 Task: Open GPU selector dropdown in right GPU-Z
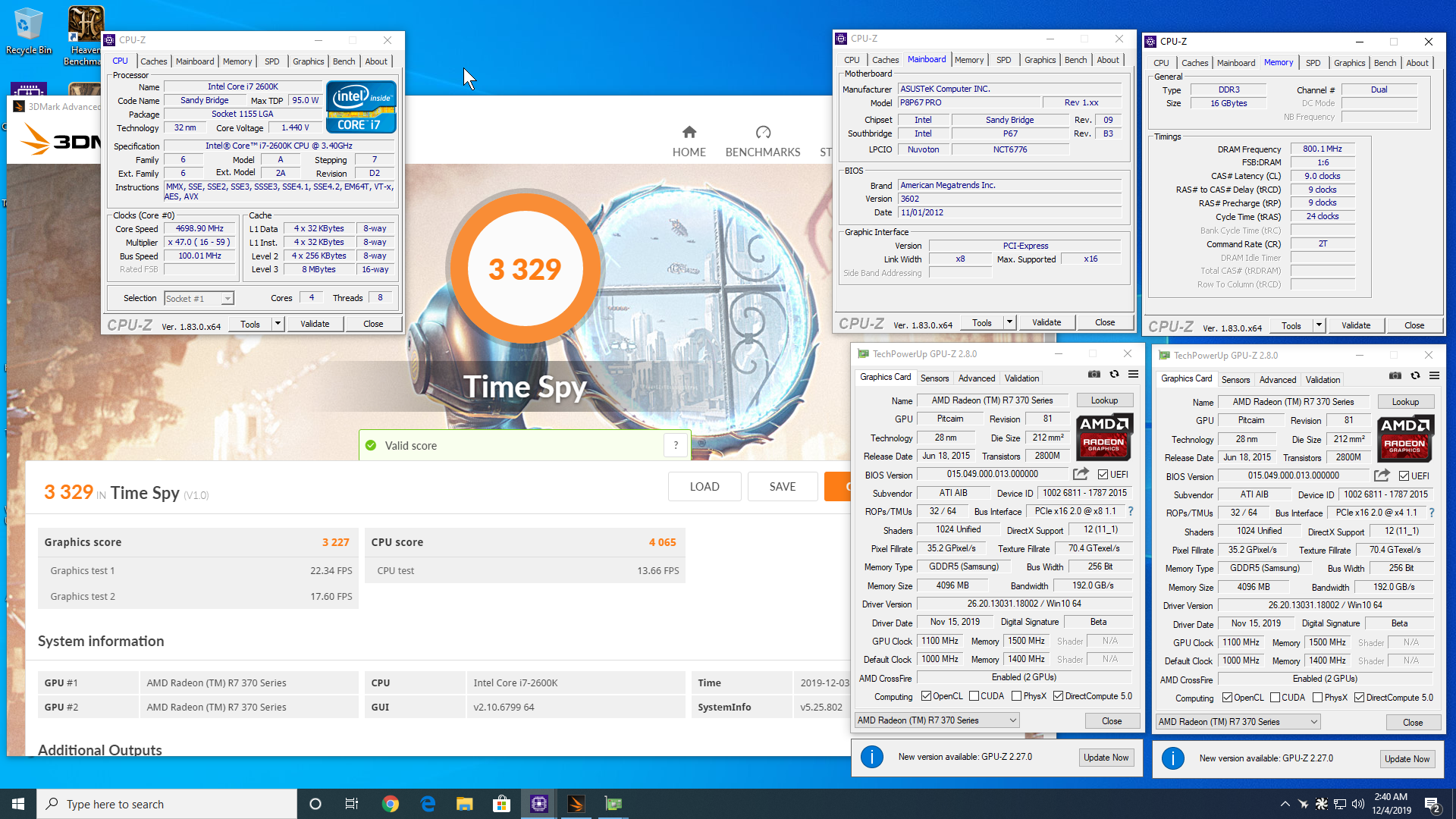1238,722
